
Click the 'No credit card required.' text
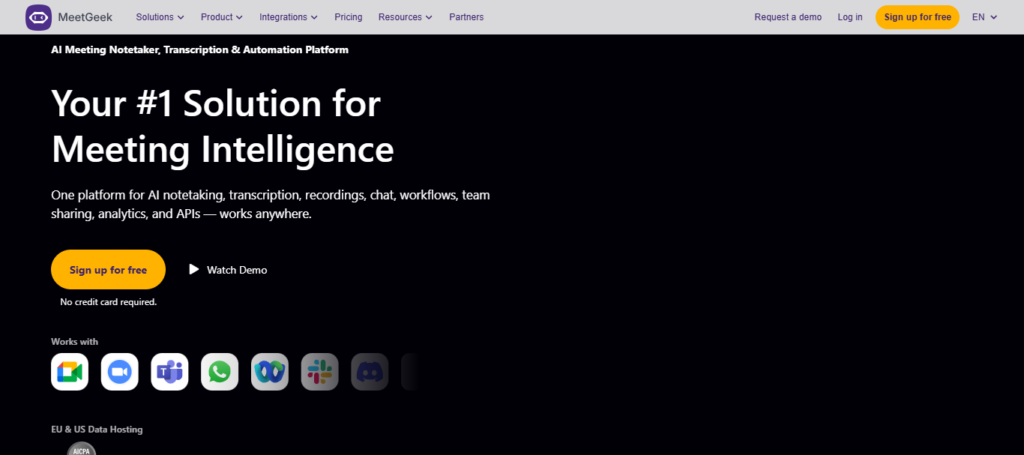[108, 302]
